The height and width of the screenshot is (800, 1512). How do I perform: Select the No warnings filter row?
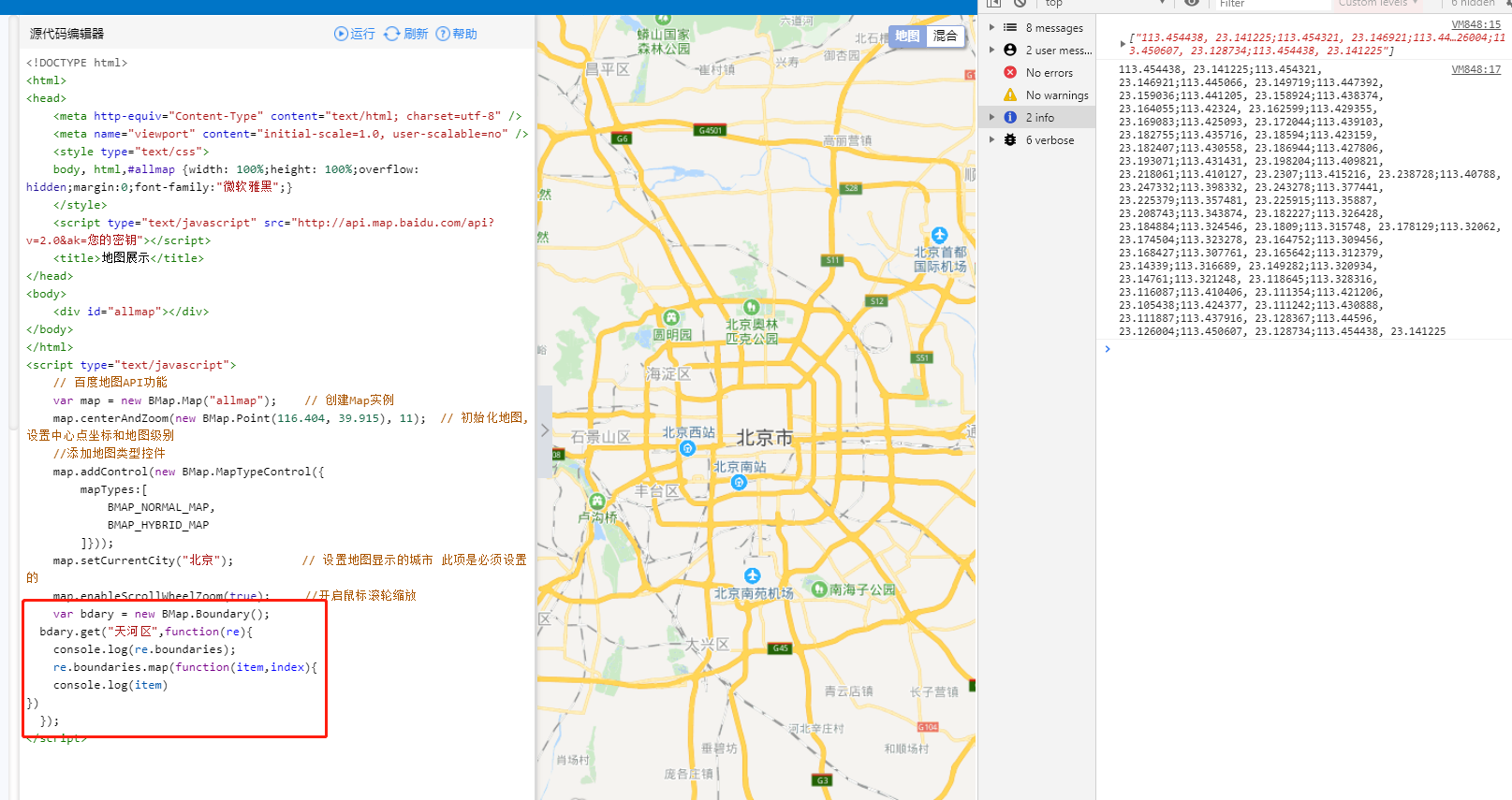coord(1037,95)
